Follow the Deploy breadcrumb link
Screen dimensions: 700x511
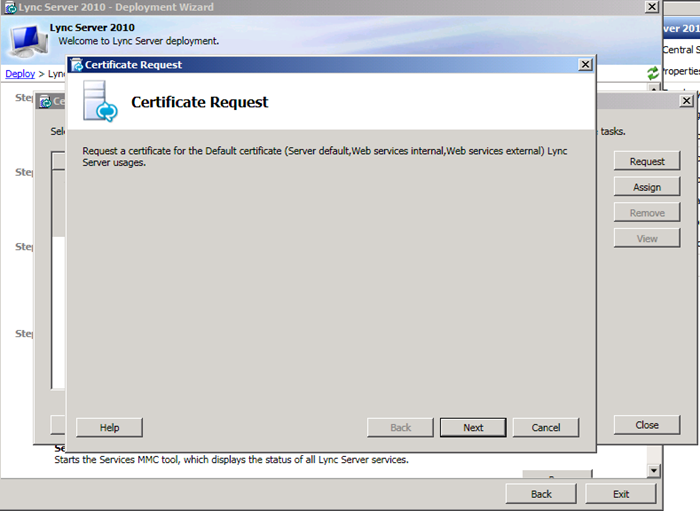coord(20,74)
